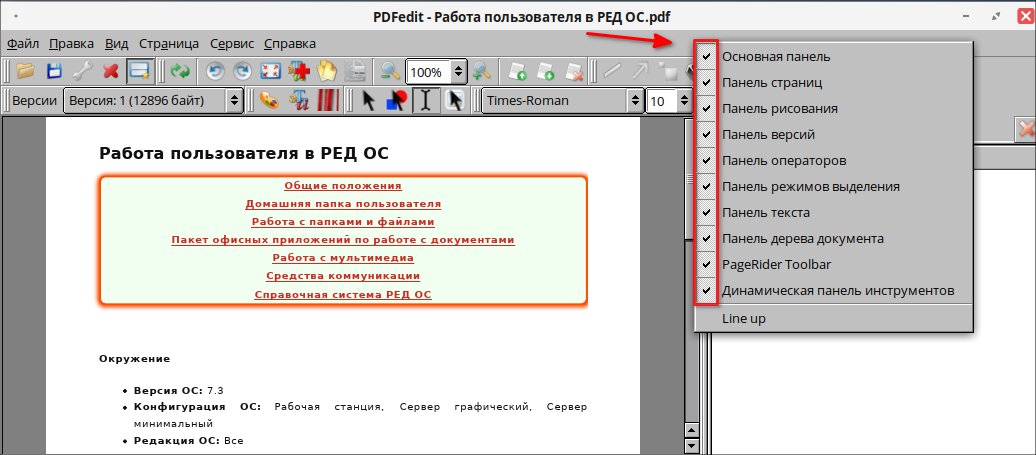The image size is (1036, 455).
Task: Click the color palette icon in operators panel
Action: (268, 100)
